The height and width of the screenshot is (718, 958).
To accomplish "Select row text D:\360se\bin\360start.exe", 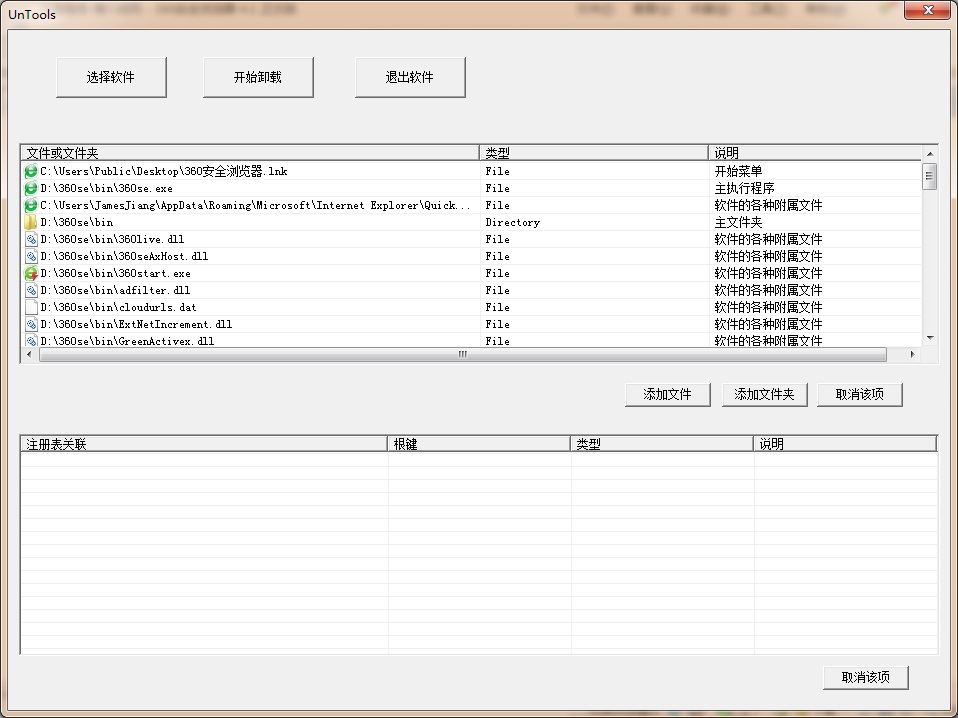I will click(115, 273).
